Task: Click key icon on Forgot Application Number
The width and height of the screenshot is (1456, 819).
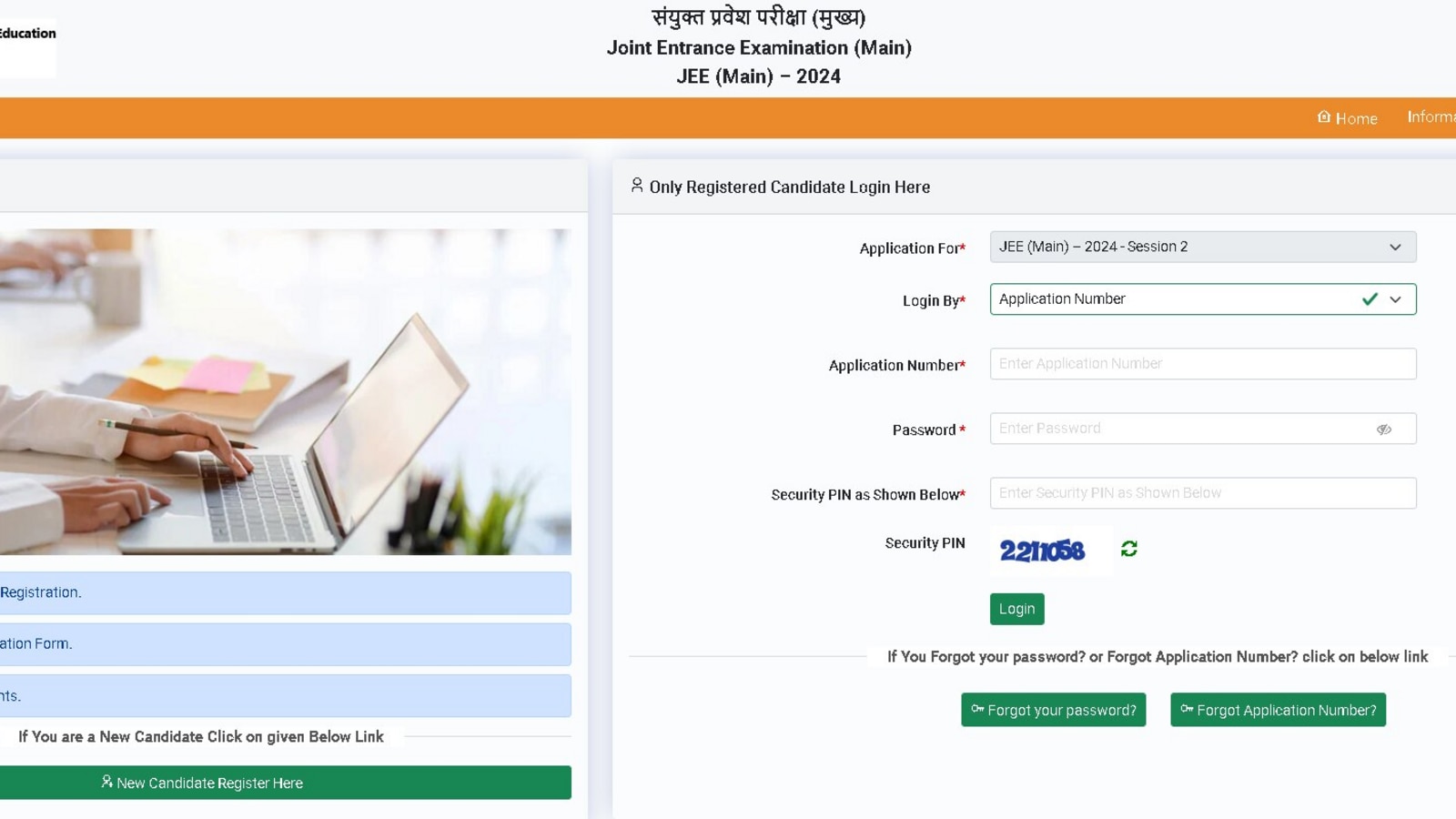Action: tap(1187, 709)
